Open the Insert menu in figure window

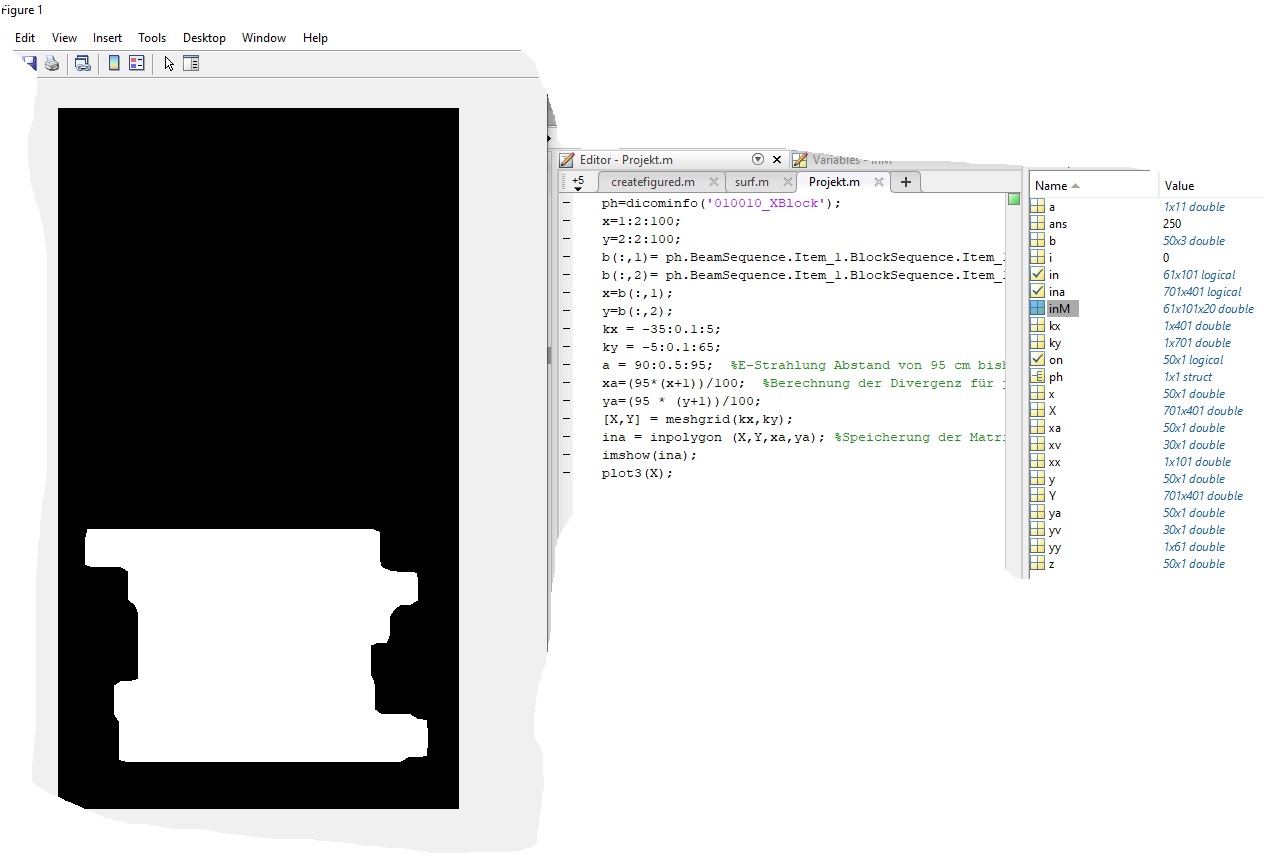click(x=107, y=38)
